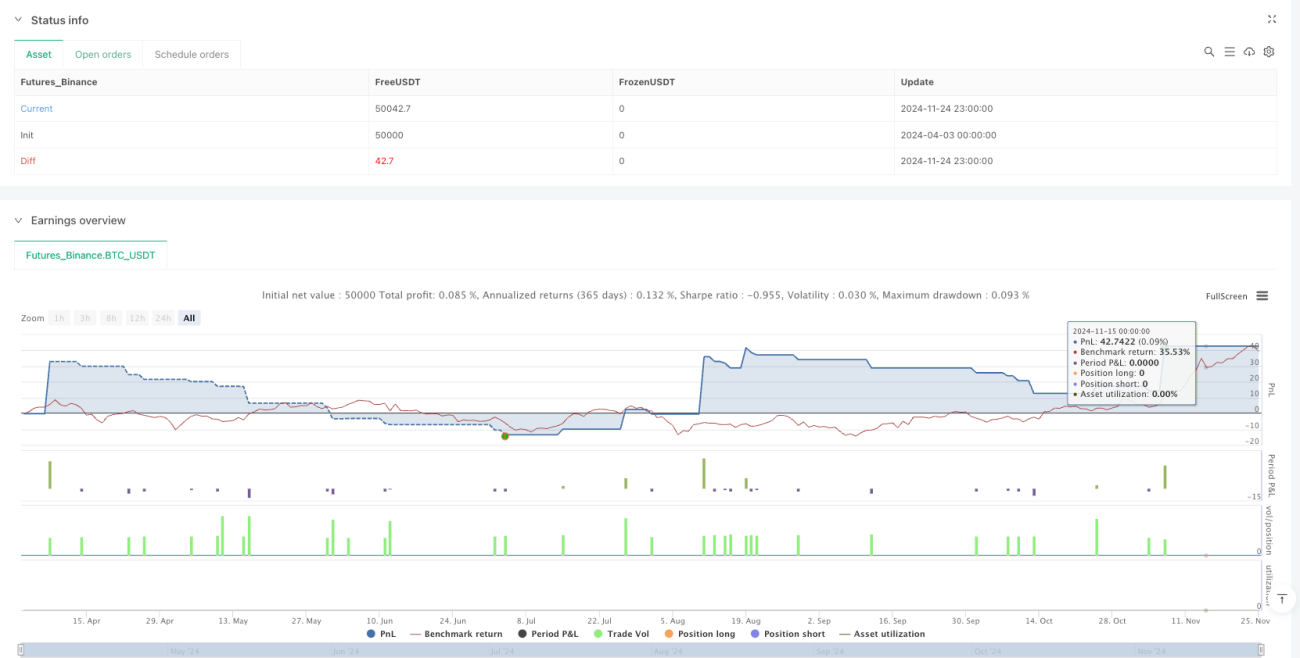Toggle Benchmark return series in the legend
Viewport: 1300px width, 658px height.
[456, 634]
